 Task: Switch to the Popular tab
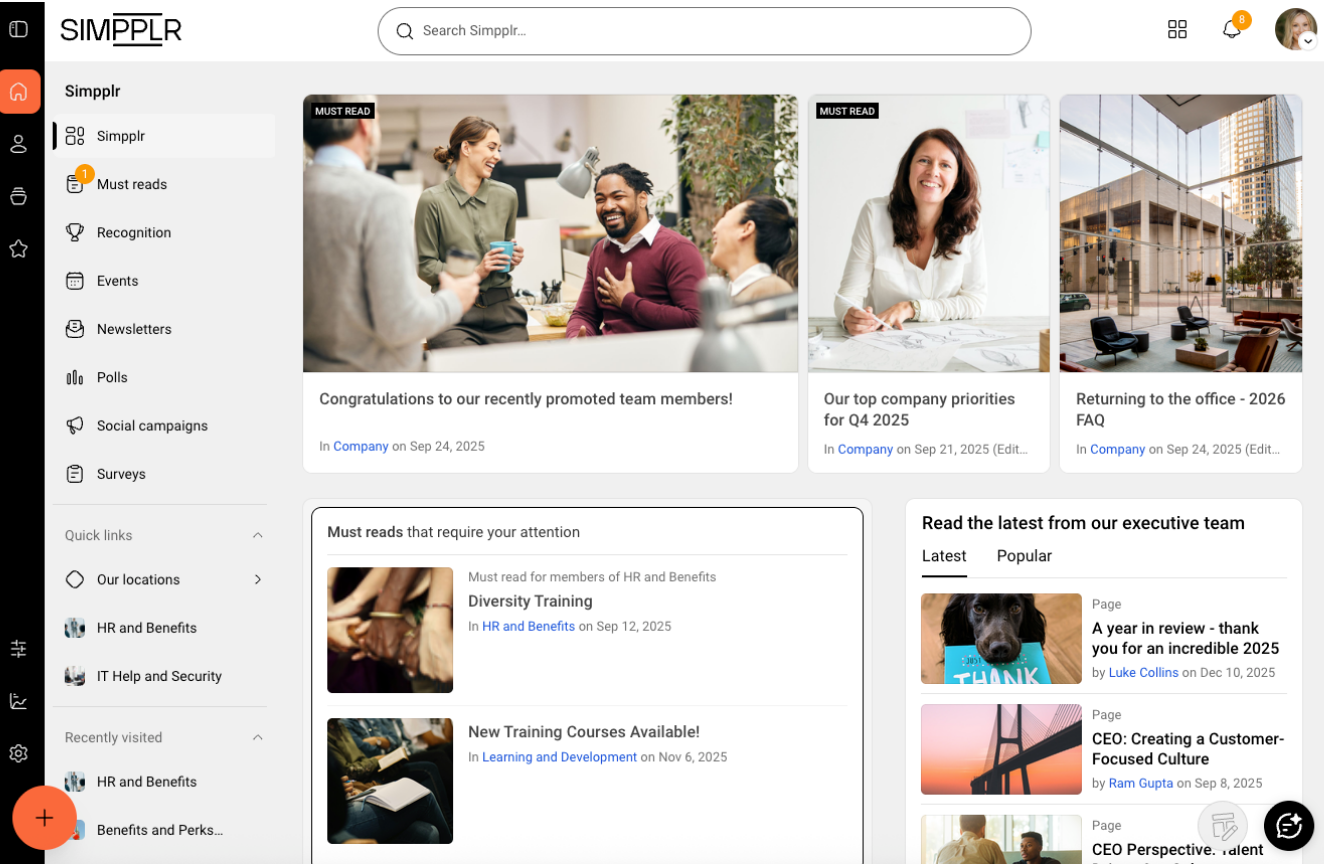[1024, 556]
